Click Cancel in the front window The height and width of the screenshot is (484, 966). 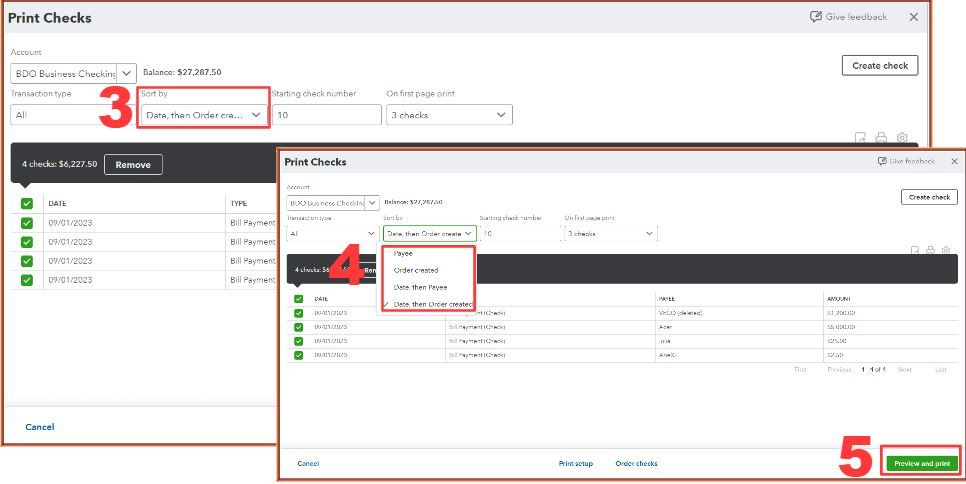pyautogui.click(x=308, y=464)
